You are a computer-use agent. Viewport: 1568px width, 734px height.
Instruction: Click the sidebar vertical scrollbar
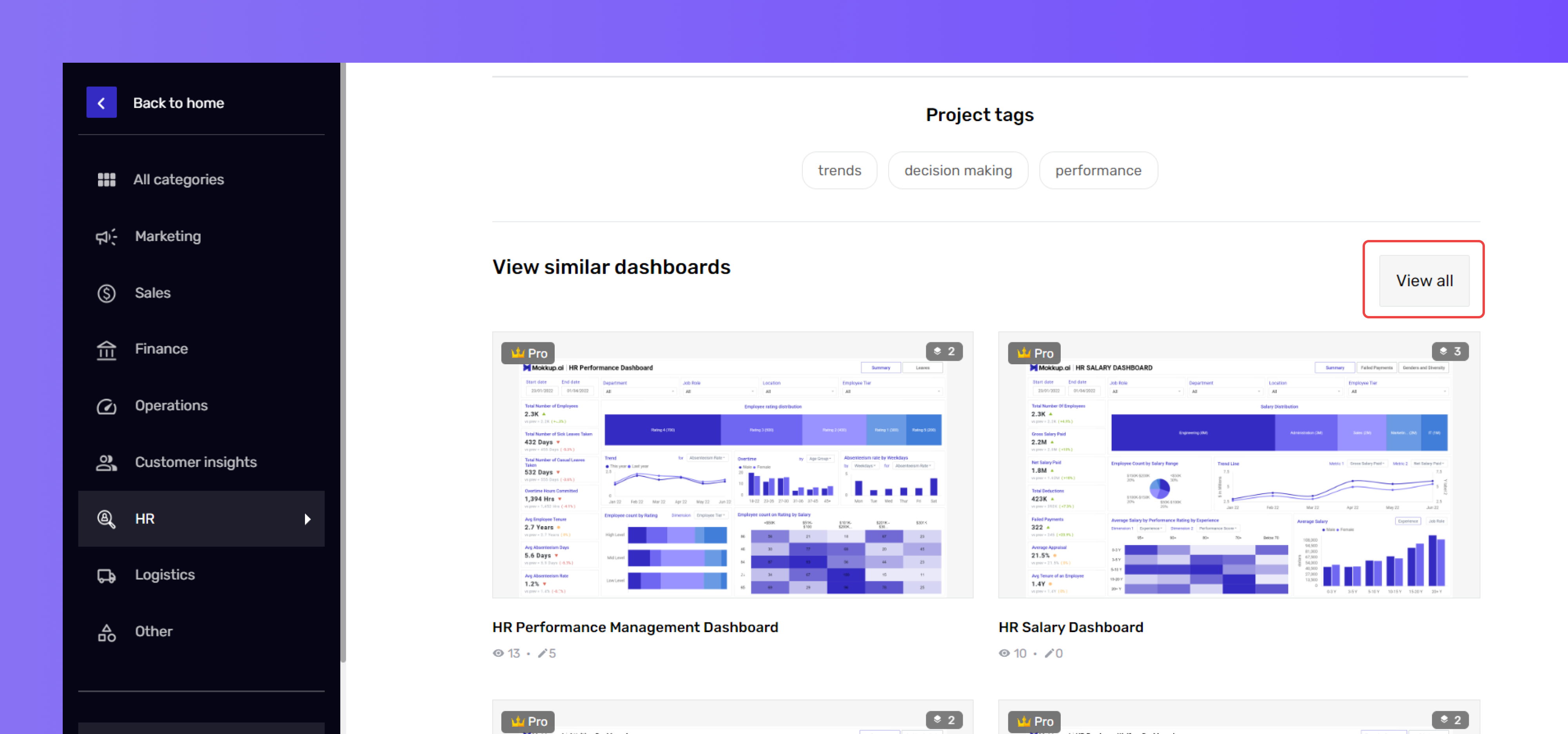pyautogui.click(x=343, y=362)
